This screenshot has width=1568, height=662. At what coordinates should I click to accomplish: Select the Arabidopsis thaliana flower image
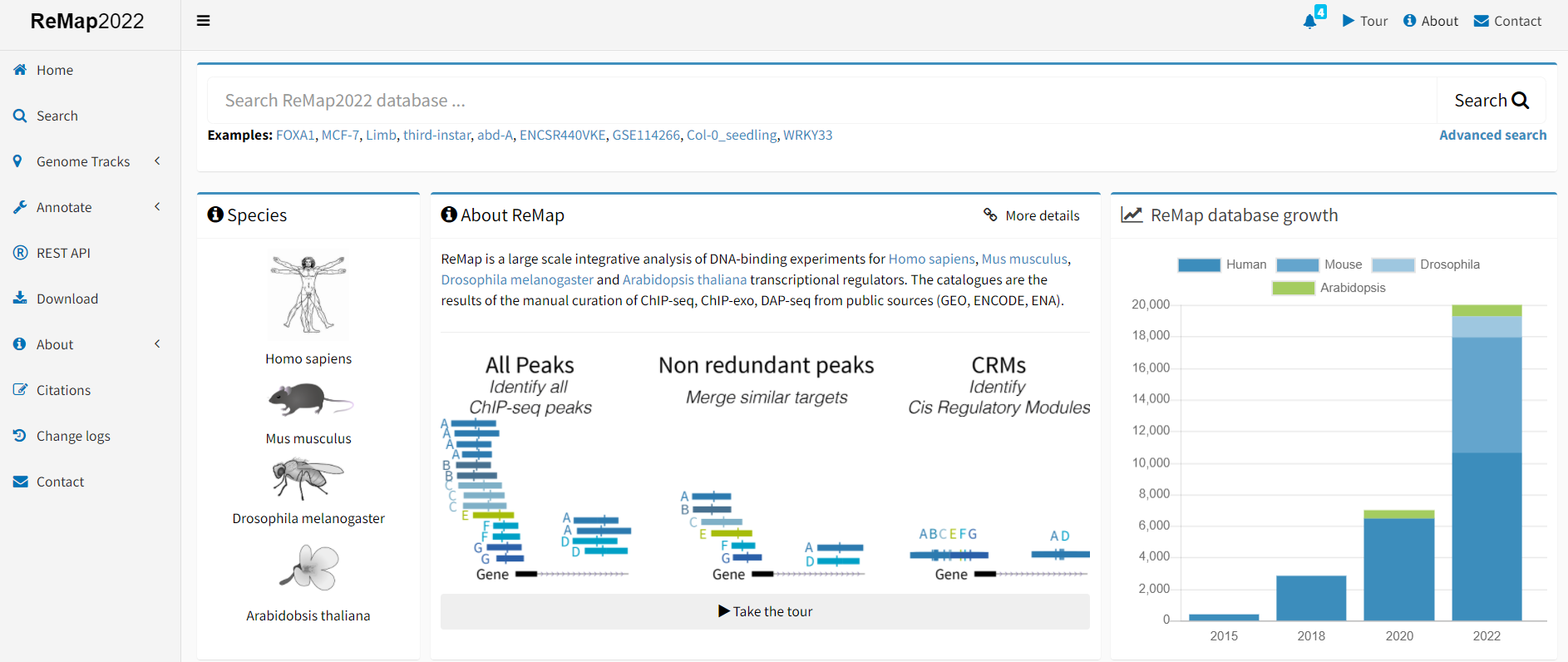(309, 567)
